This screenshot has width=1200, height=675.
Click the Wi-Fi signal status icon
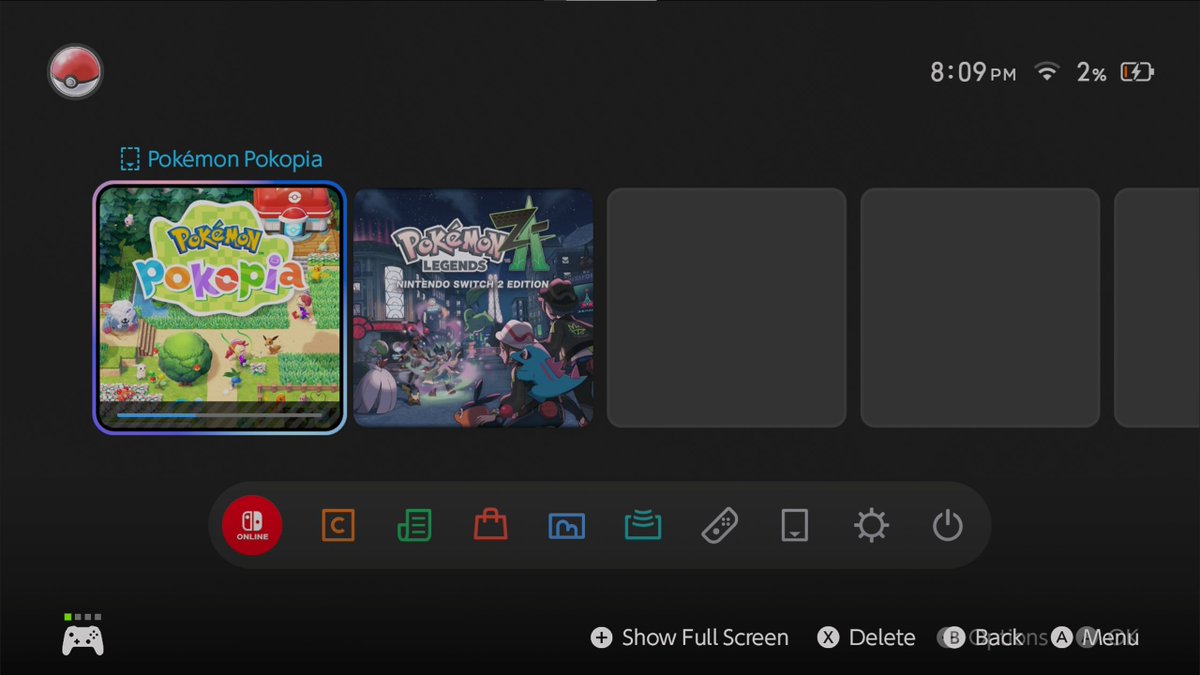pyautogui.click(x=1047, y=72)
